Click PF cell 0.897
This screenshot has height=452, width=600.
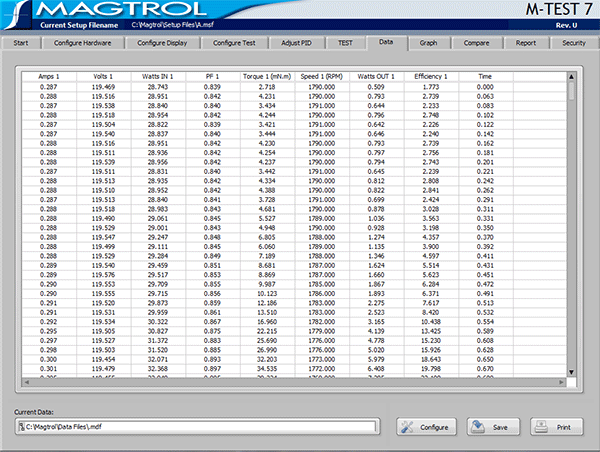(212, 369)
